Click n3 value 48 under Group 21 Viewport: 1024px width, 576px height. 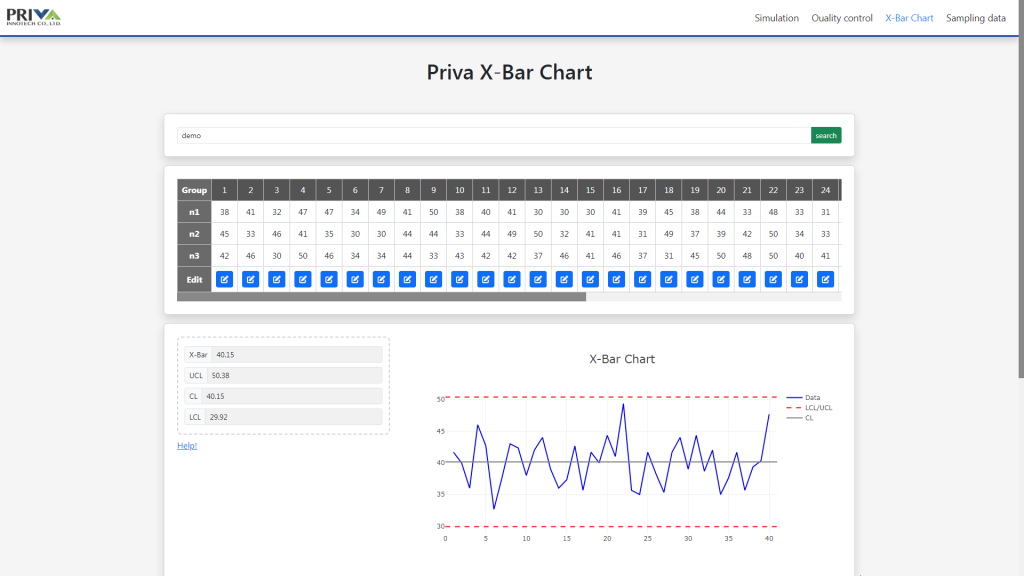click(x=746, y=256)
